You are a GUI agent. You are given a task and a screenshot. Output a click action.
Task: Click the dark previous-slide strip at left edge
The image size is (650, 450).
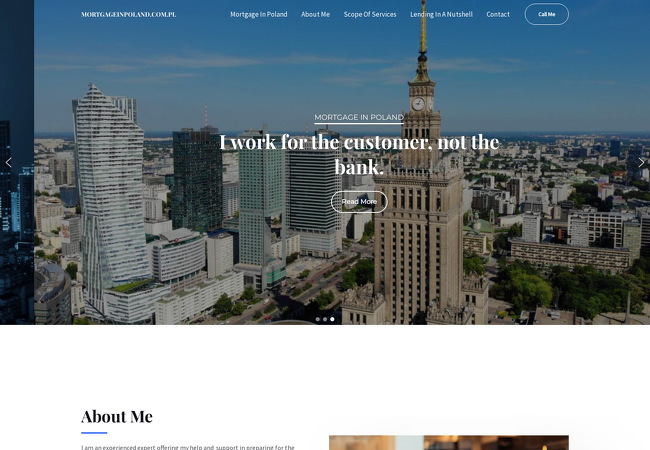coord(17,162)
